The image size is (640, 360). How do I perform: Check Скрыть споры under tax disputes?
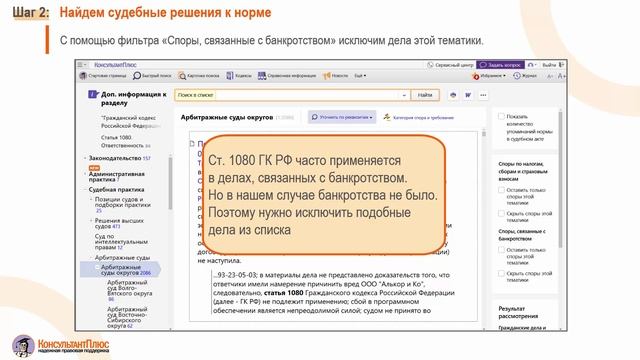[501, 213]
